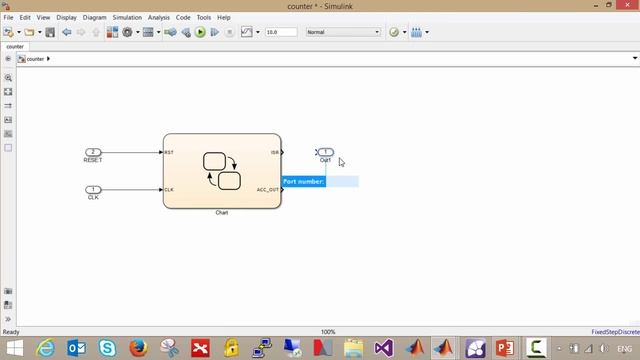
Task: Open the Diagram menu
Action: click(94, 18)
